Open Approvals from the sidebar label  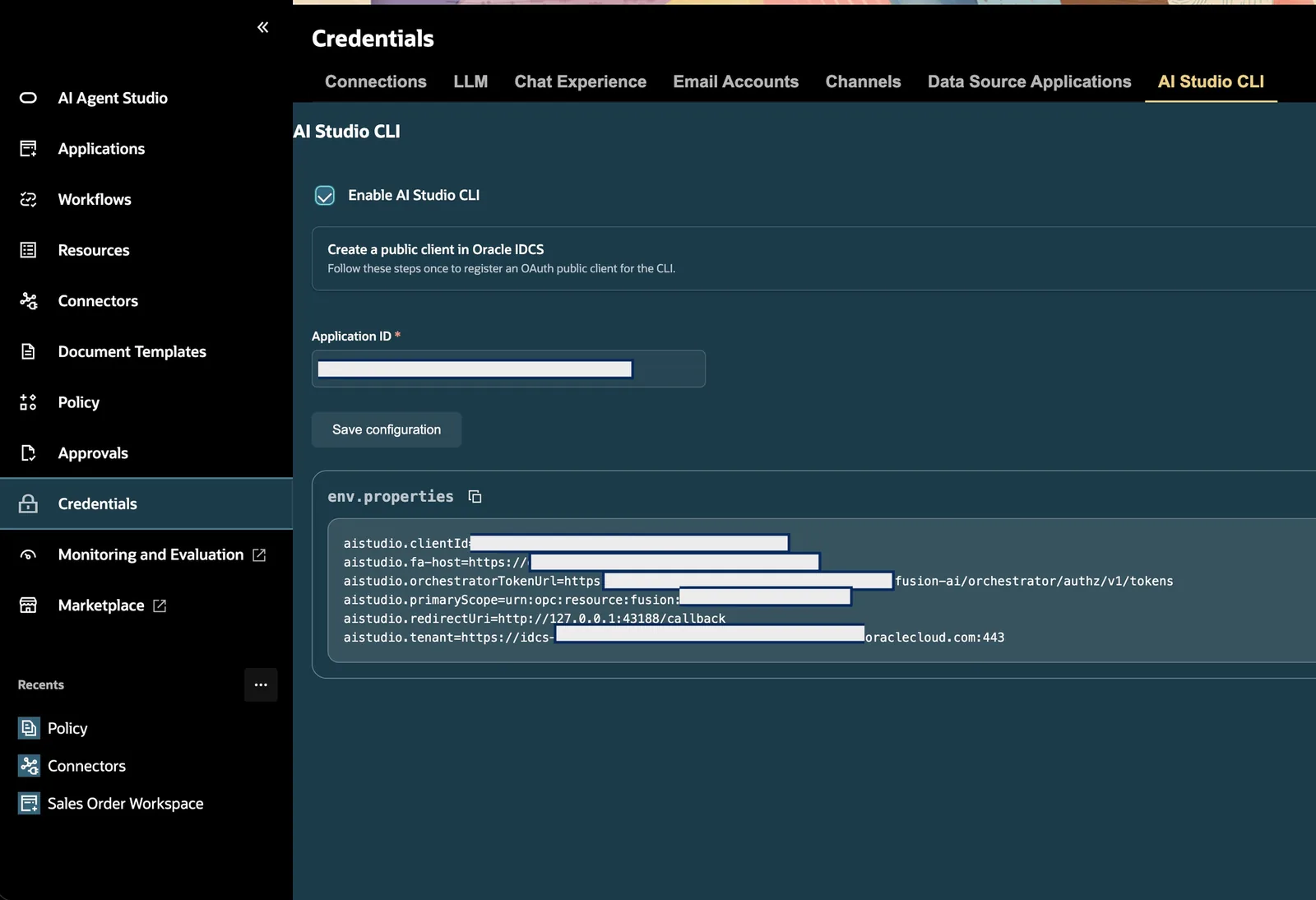[93, 453]
